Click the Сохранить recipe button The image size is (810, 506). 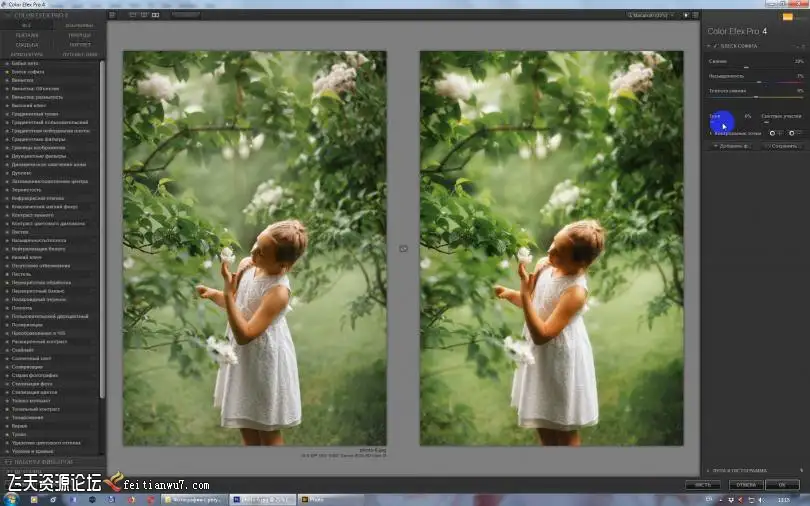(781, 146)
